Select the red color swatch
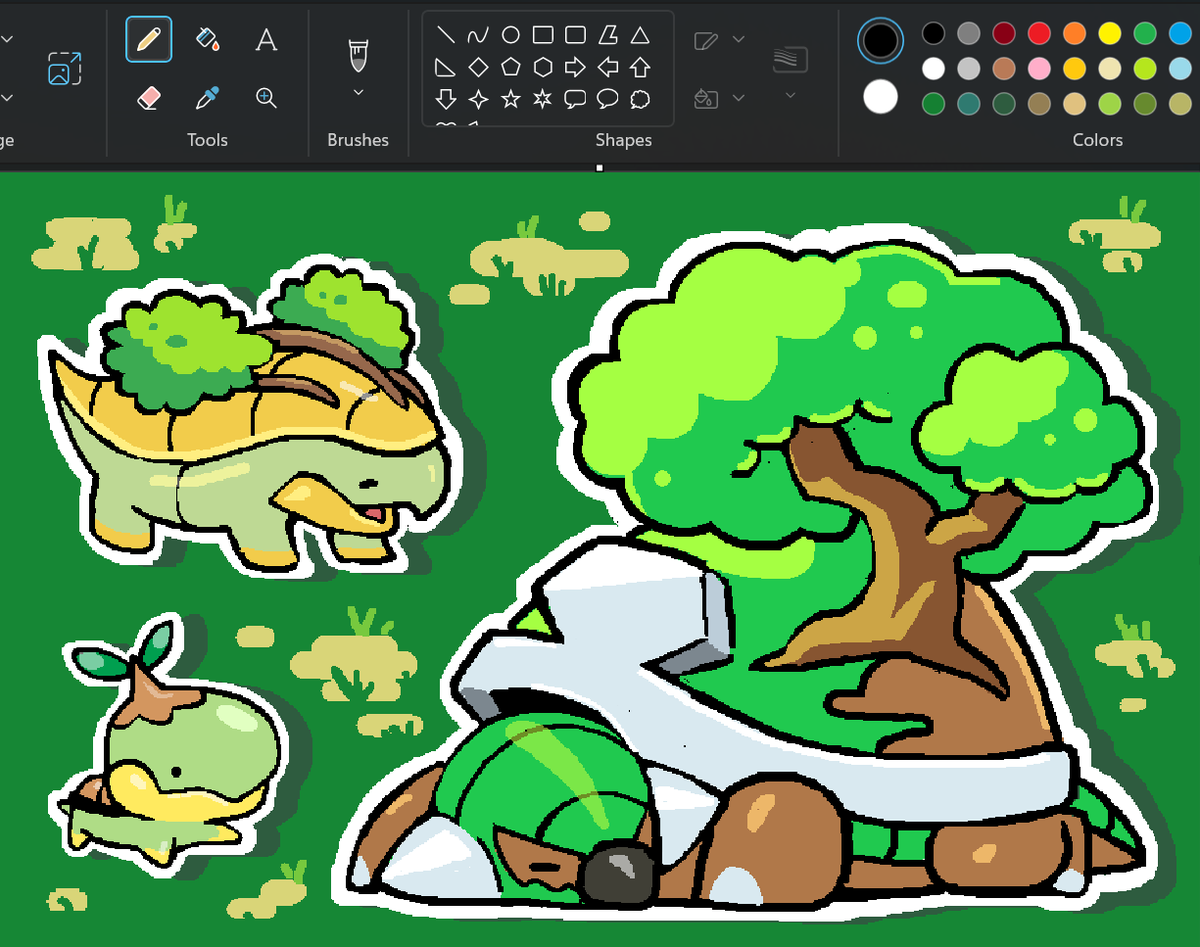This screenshot has height=947, width=1200. (x=1037, y=32)
